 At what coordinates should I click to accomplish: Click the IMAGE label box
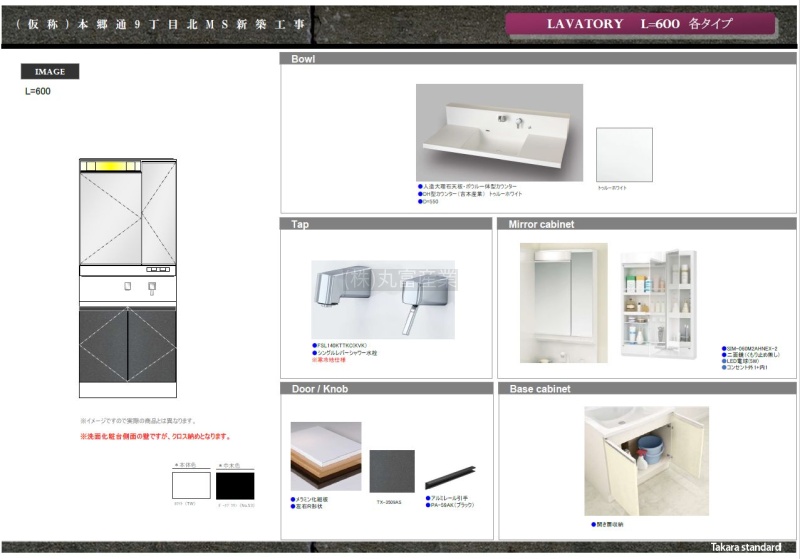click(50, 72)
